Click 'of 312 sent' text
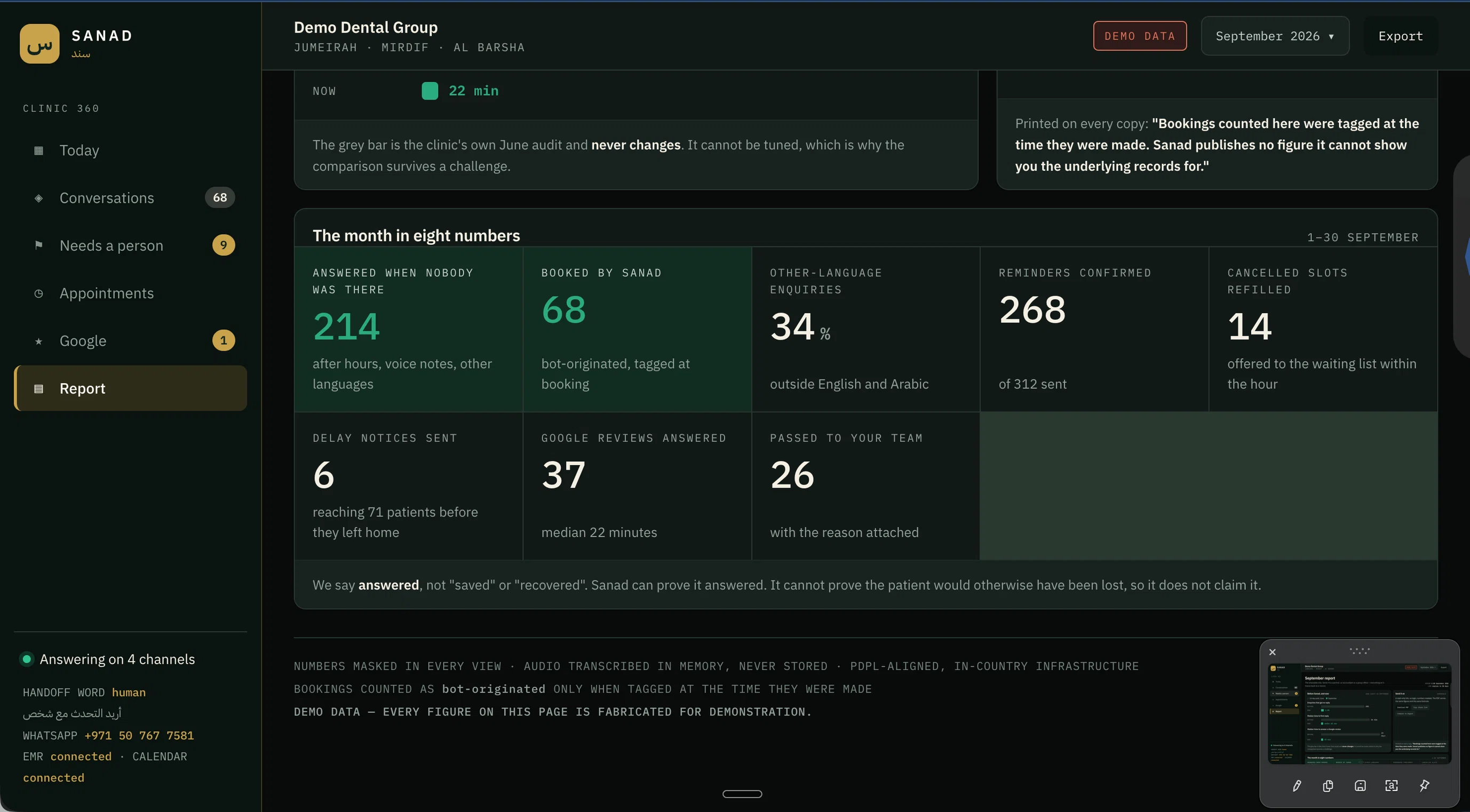This screenshot has width=1470, height=812. click(1032, 384)
